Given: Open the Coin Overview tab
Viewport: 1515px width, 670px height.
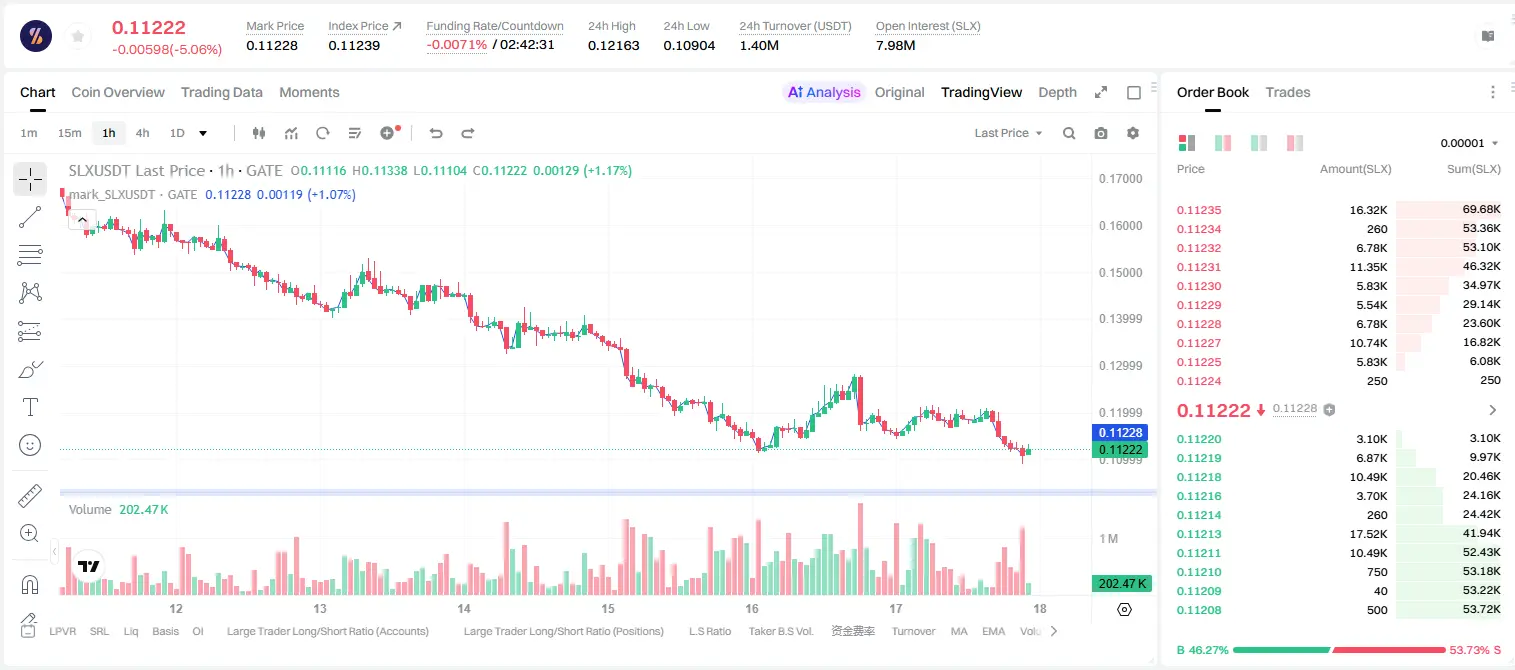Looking at the screenshot, I should click(x=118, y=92).
